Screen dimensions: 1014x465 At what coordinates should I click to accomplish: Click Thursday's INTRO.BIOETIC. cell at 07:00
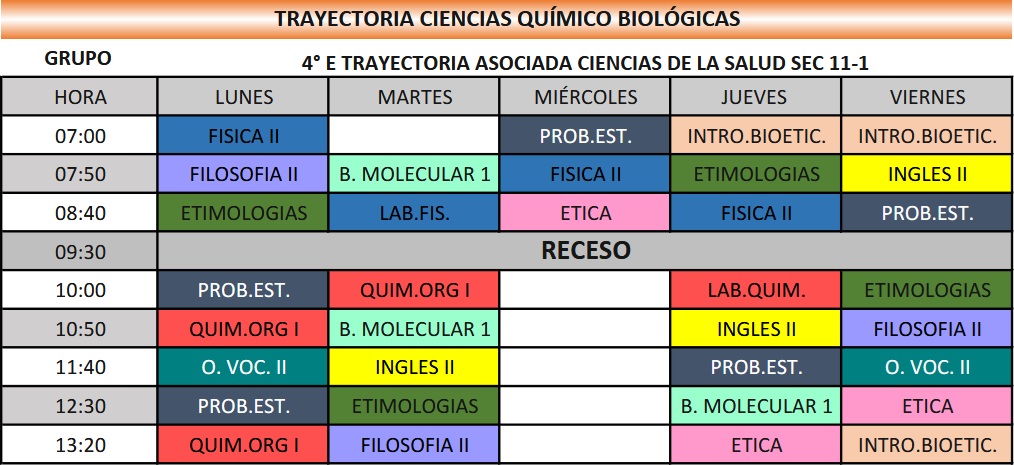756,136
